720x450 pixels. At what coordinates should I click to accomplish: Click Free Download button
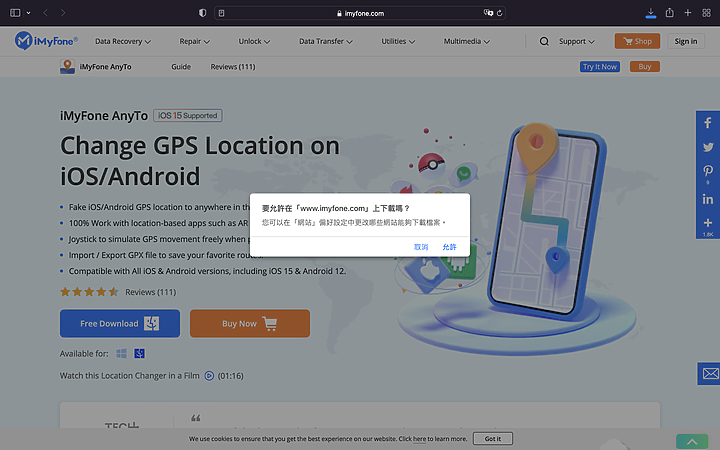coord(120,323)
